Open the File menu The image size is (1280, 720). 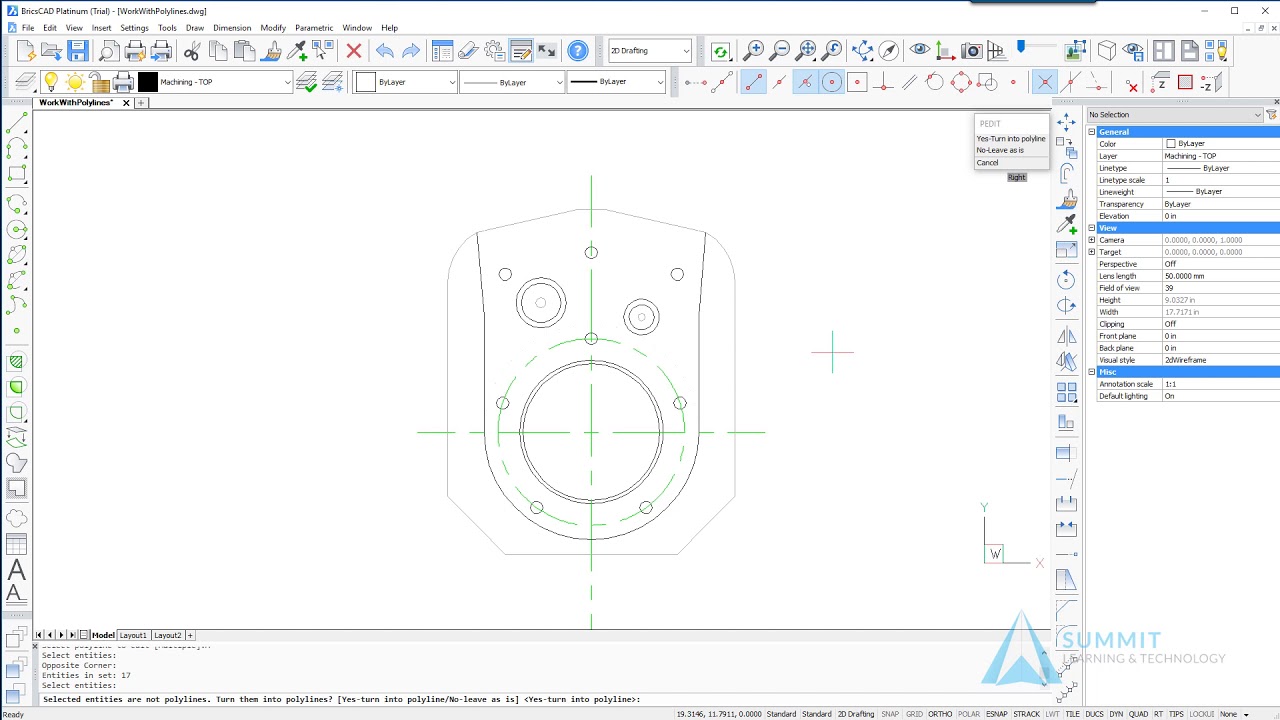coord(28,28)
